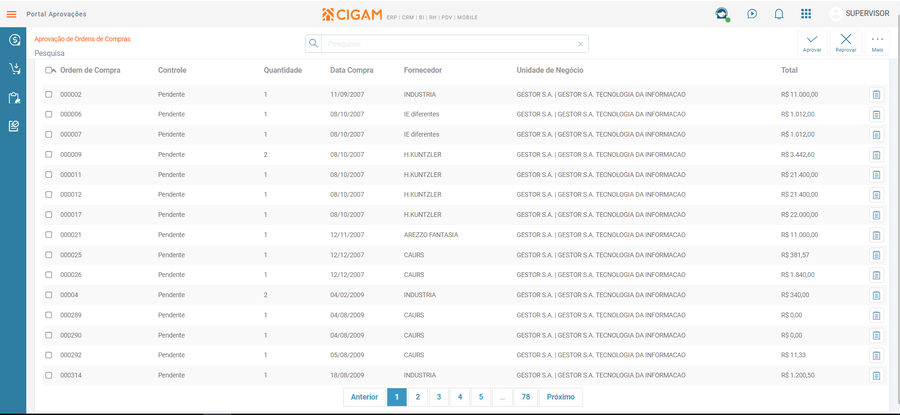Image resolution: width=900 pixels, height=415 pixels.
Task: Open details icon for order 000012
Action: coord(876,195)
